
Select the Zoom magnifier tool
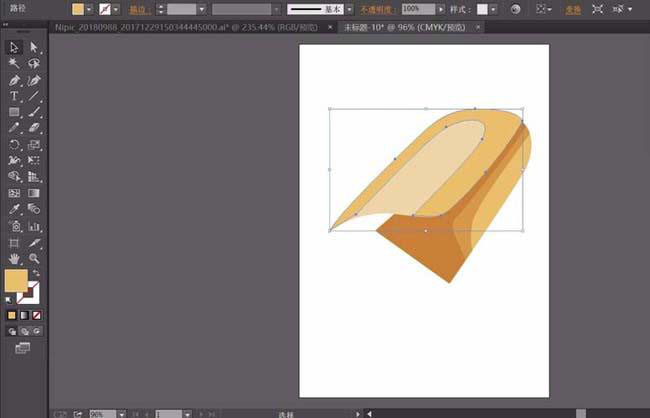point(34,258)
